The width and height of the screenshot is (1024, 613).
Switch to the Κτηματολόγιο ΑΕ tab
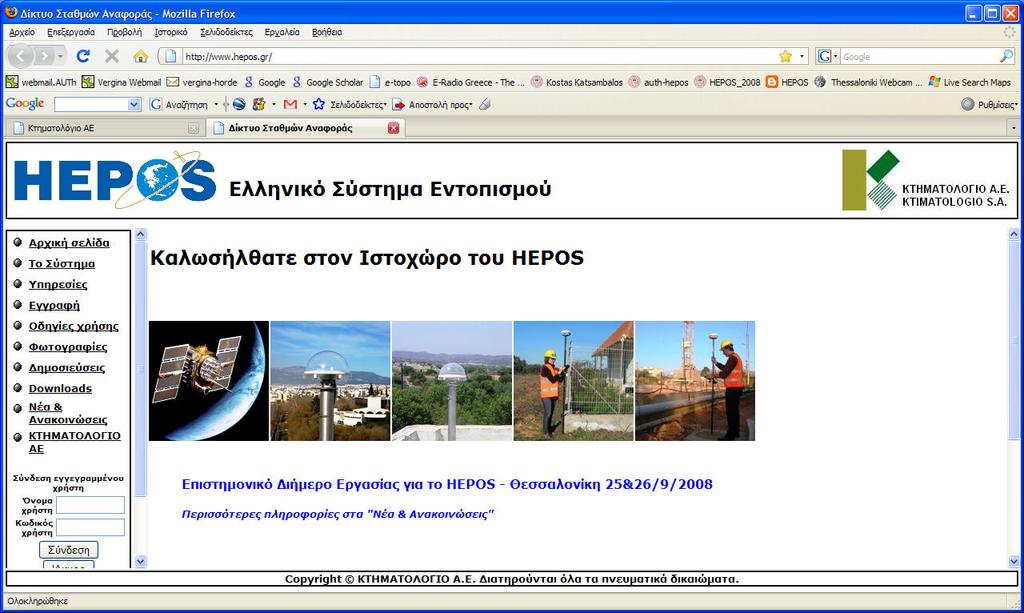[x=104, y=128]
